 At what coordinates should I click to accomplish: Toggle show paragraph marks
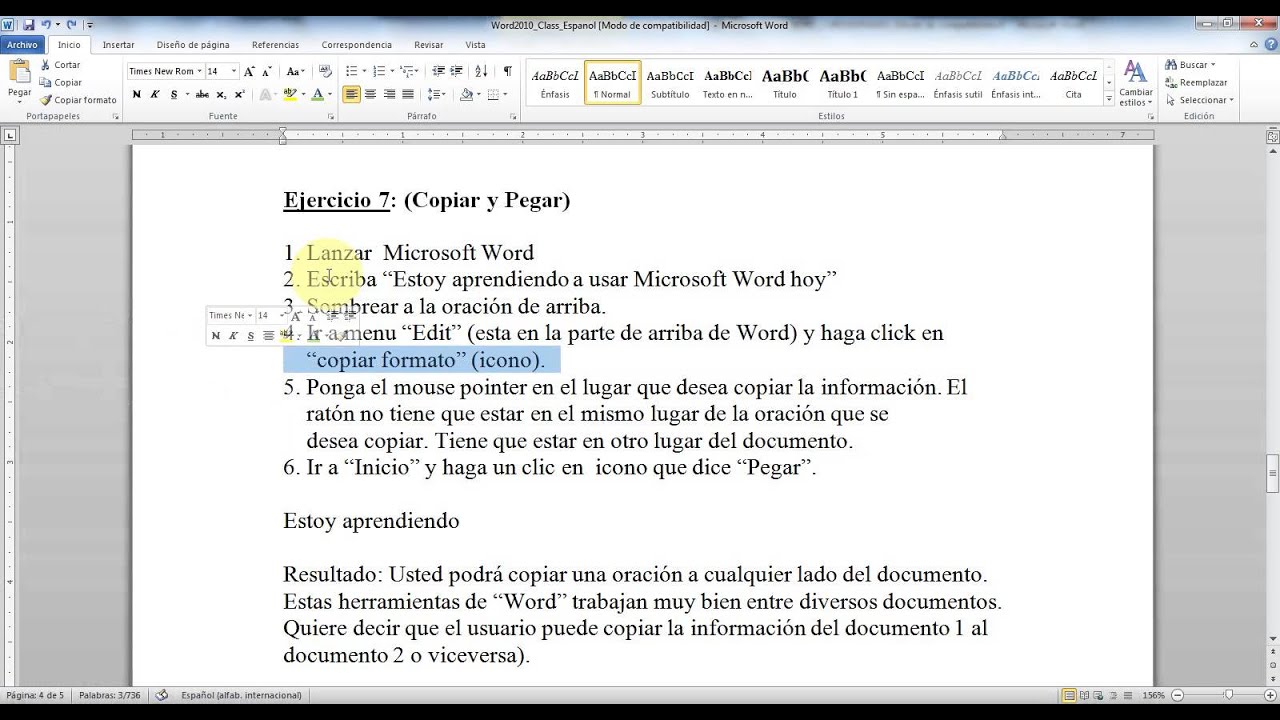[x=507, y=71]
